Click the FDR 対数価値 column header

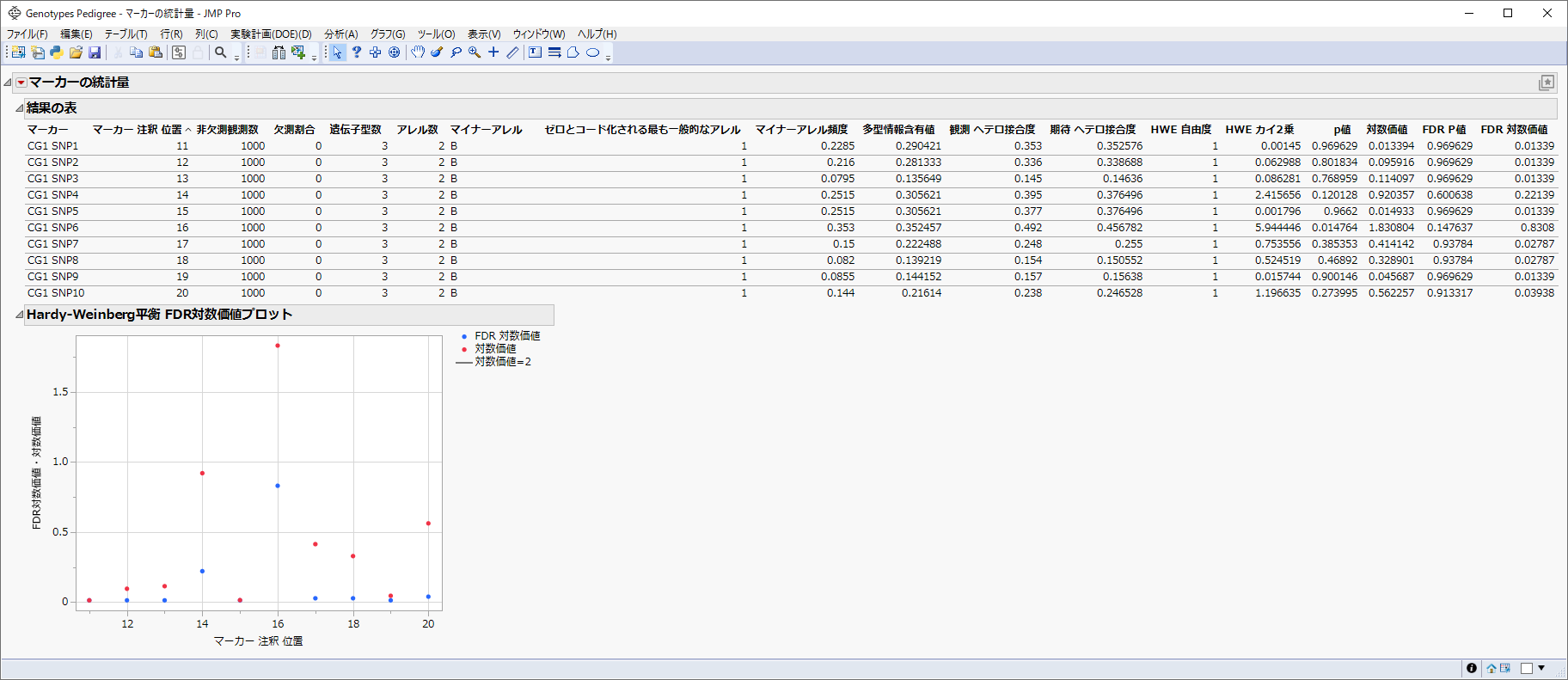click(x=1514, y=130)
